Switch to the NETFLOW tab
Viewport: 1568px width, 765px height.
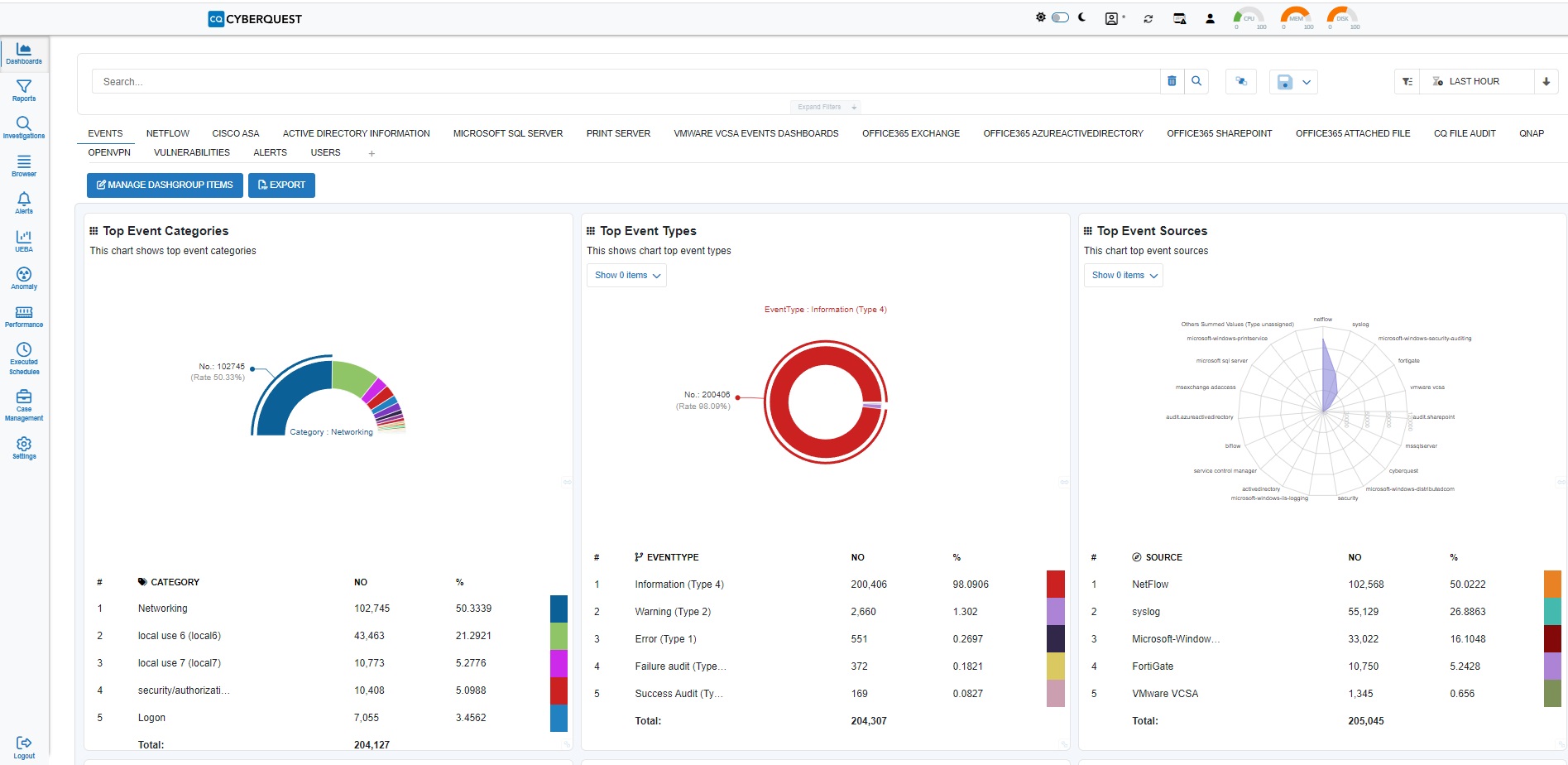coord(168,133)
